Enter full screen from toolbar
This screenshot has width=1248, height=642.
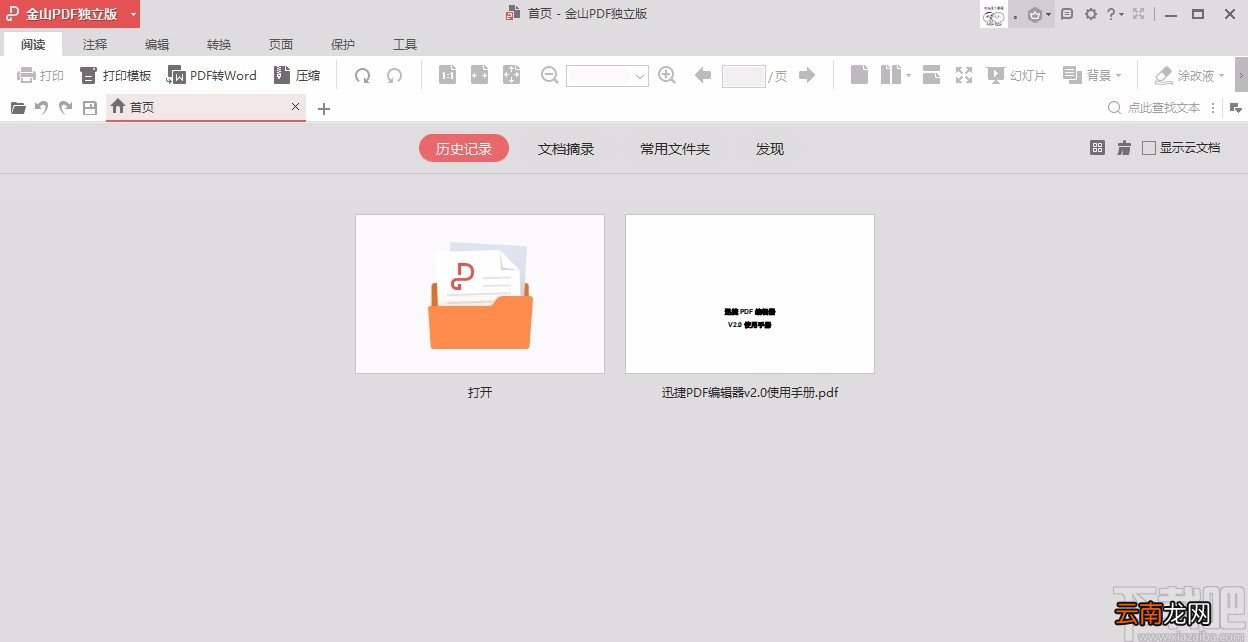click(x=964, y=75)
